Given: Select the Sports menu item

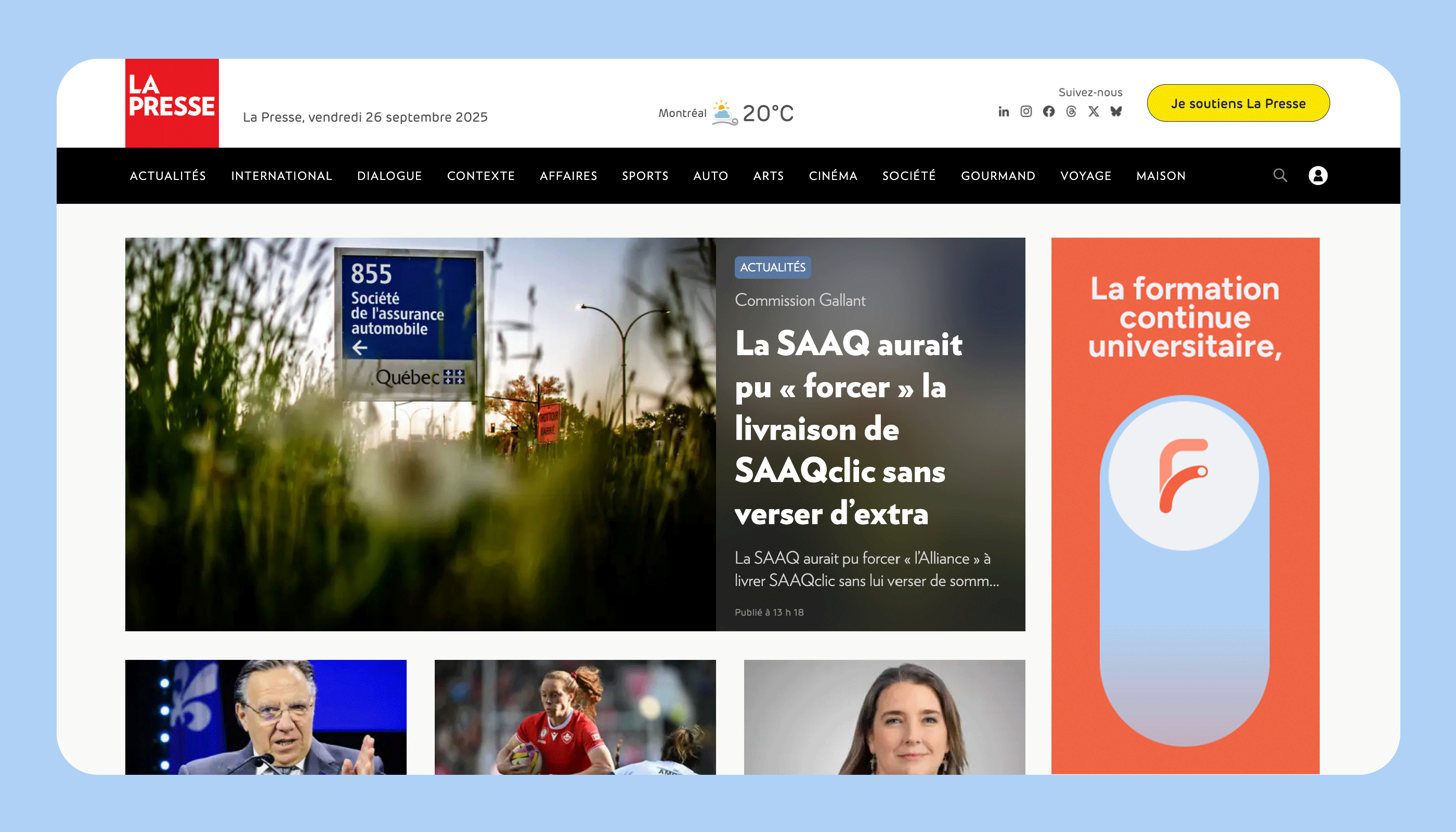Looking at the screenshot, I should [x=645, y=176].
